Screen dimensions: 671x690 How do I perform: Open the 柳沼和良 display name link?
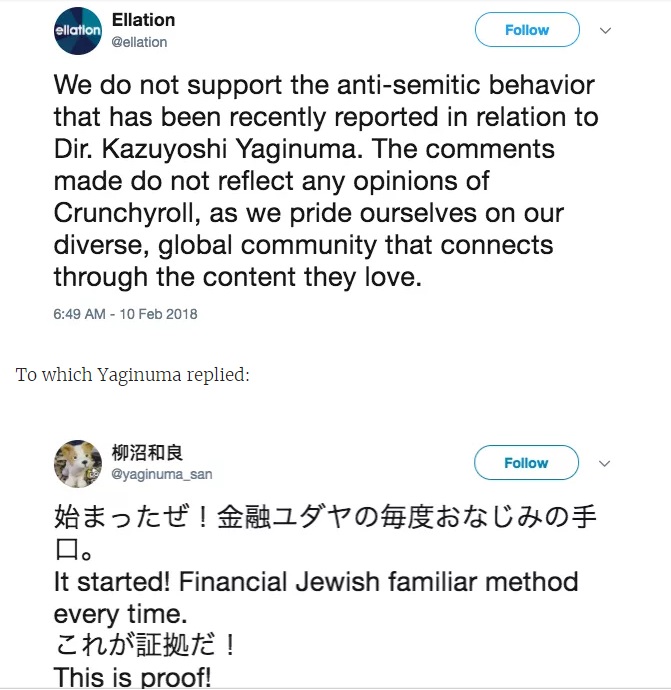(x=147, y=453)
